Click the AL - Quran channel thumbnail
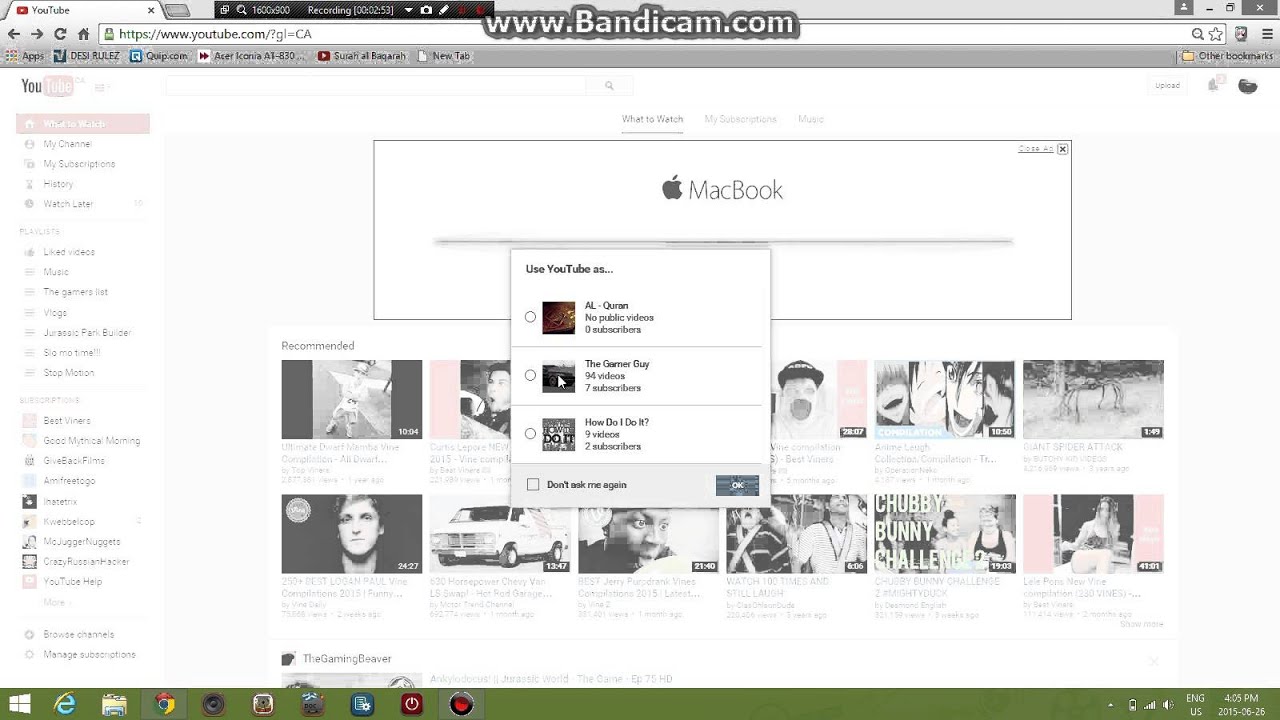 coord(558,318)
